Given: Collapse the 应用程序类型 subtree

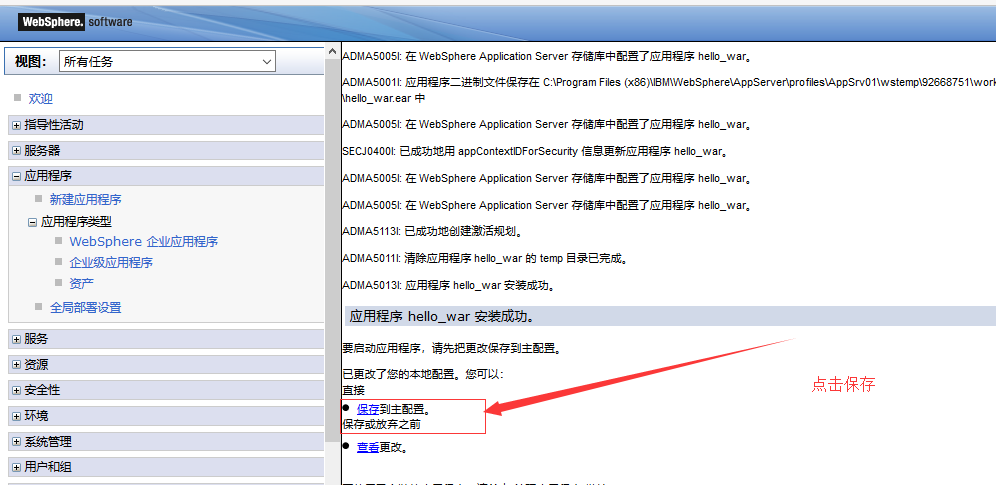Looking at the screenshot, I should click(x=33, y=222).
